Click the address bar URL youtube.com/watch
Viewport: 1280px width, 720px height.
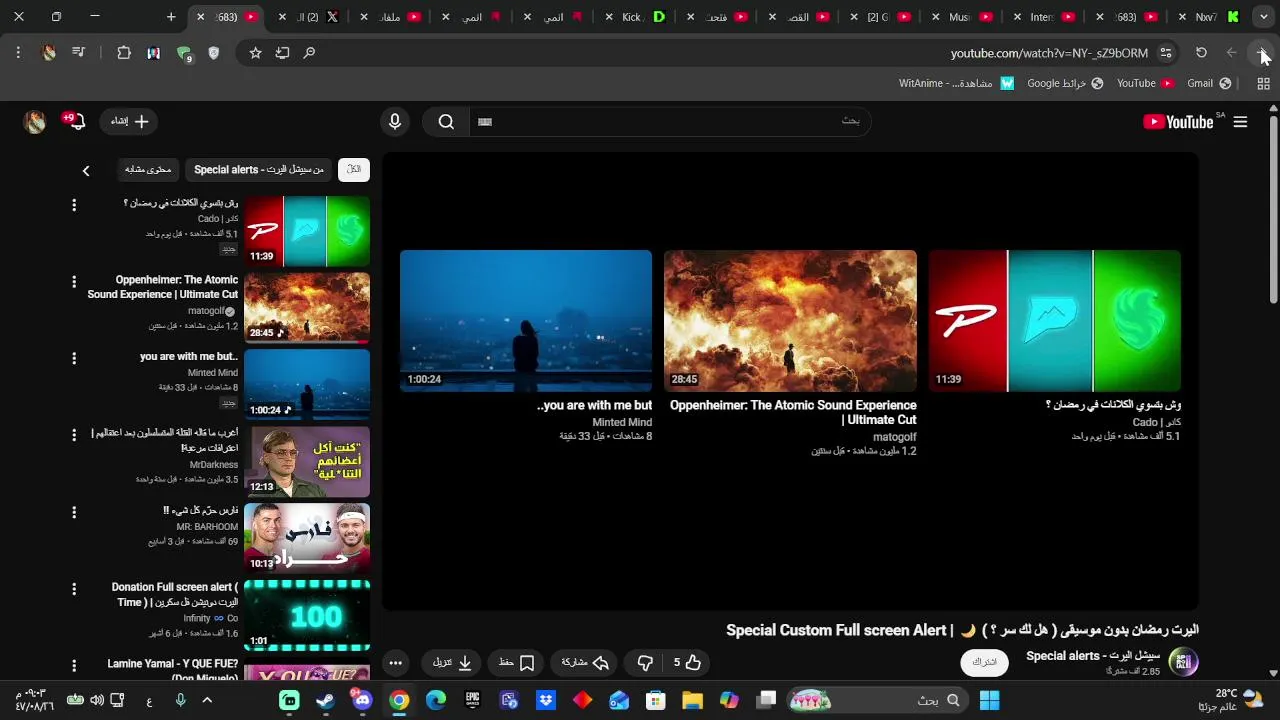1049,53
